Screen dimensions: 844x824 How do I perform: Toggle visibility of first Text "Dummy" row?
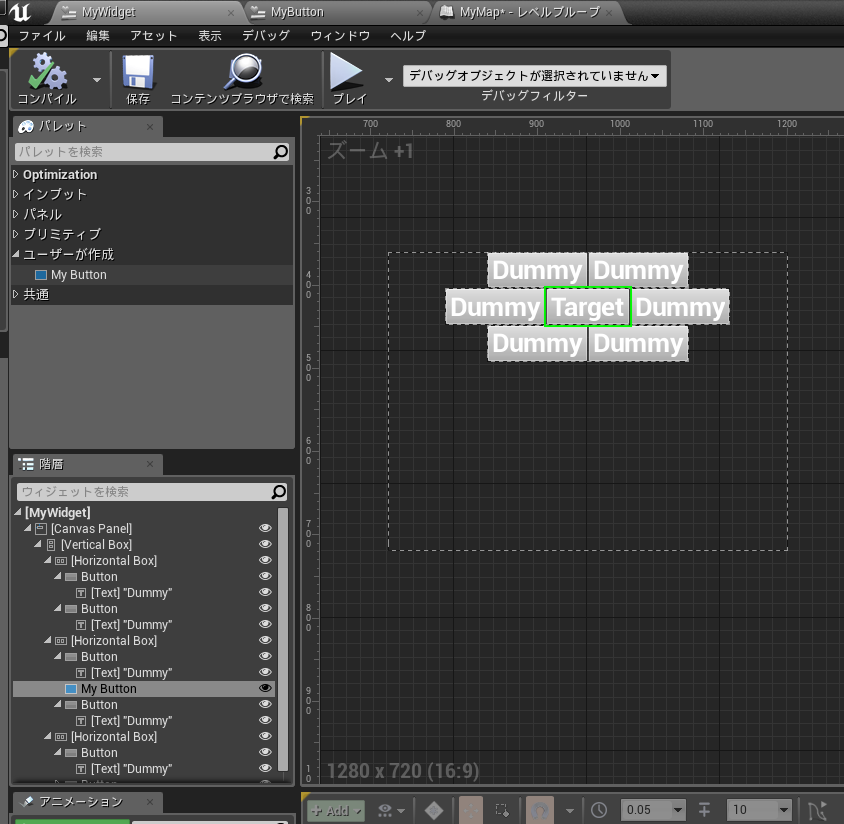click(x=265, y=593)
